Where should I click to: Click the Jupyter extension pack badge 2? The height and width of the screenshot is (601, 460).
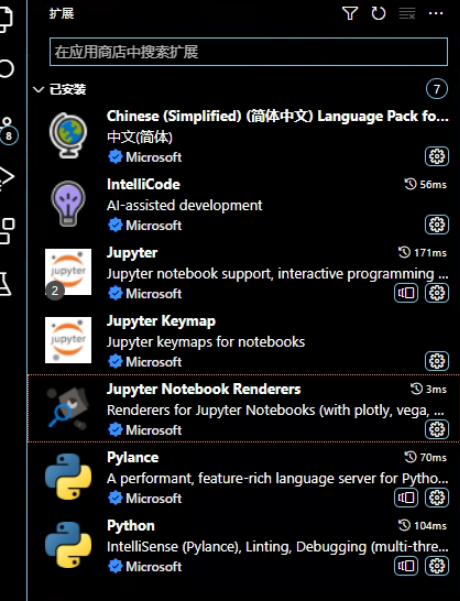55,290
